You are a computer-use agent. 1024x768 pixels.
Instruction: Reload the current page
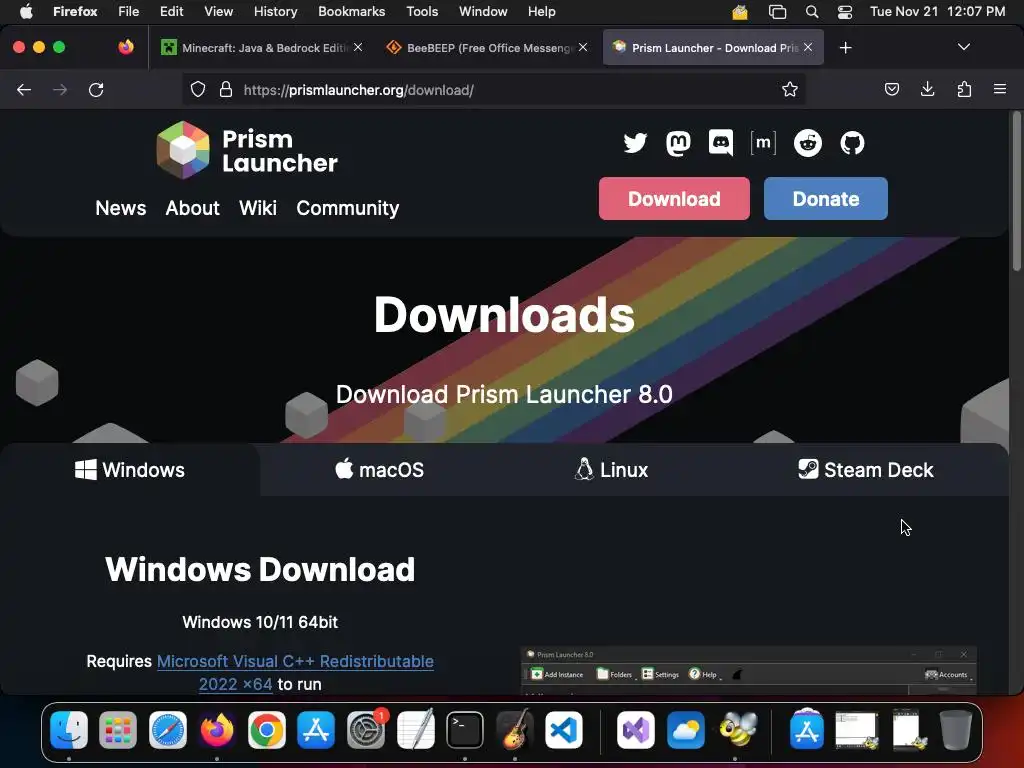click(x=96, y=89)
